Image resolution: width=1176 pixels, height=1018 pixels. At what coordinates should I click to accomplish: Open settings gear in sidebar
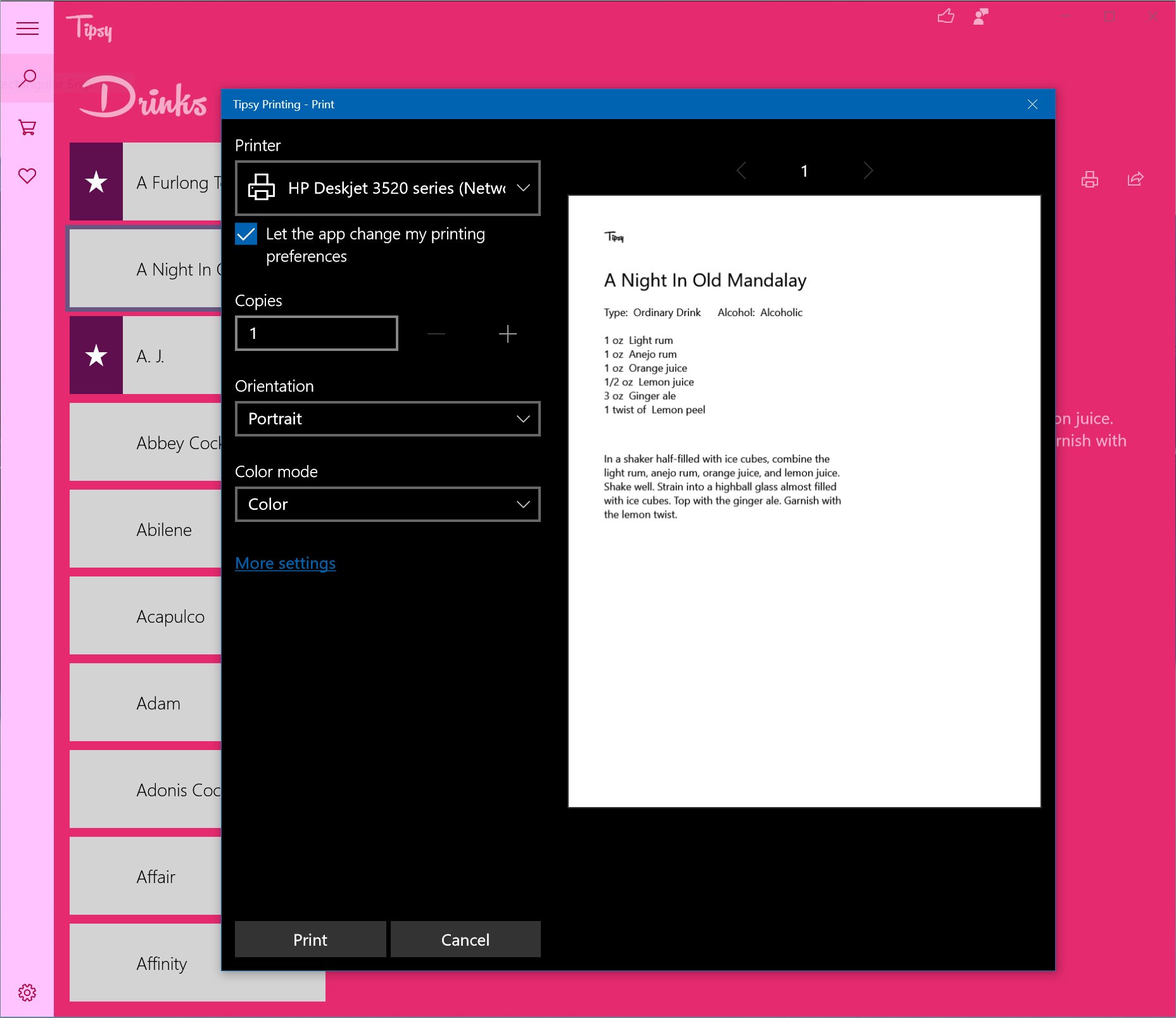(x=27, y=992)
